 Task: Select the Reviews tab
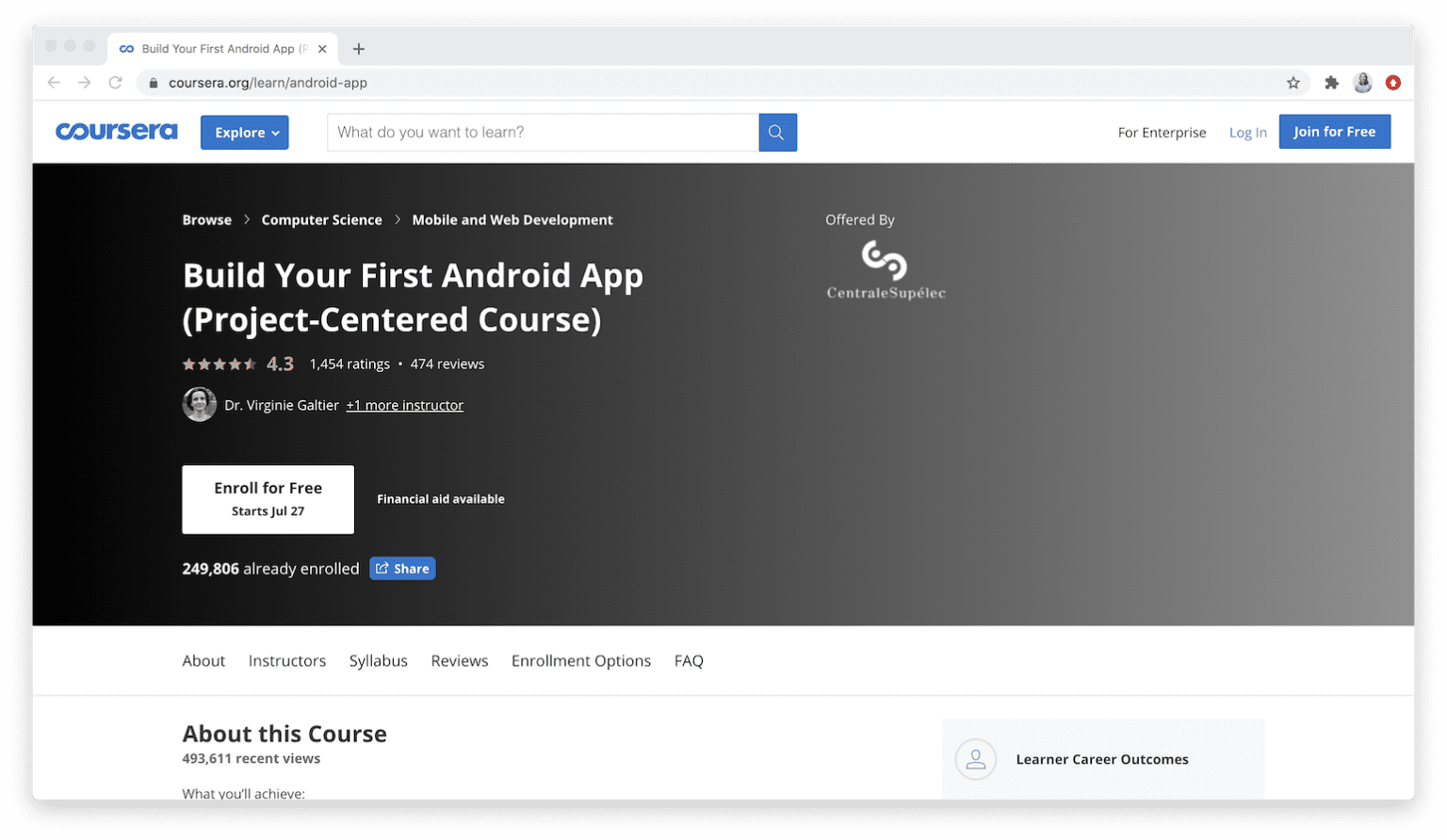tap(459, 660)
